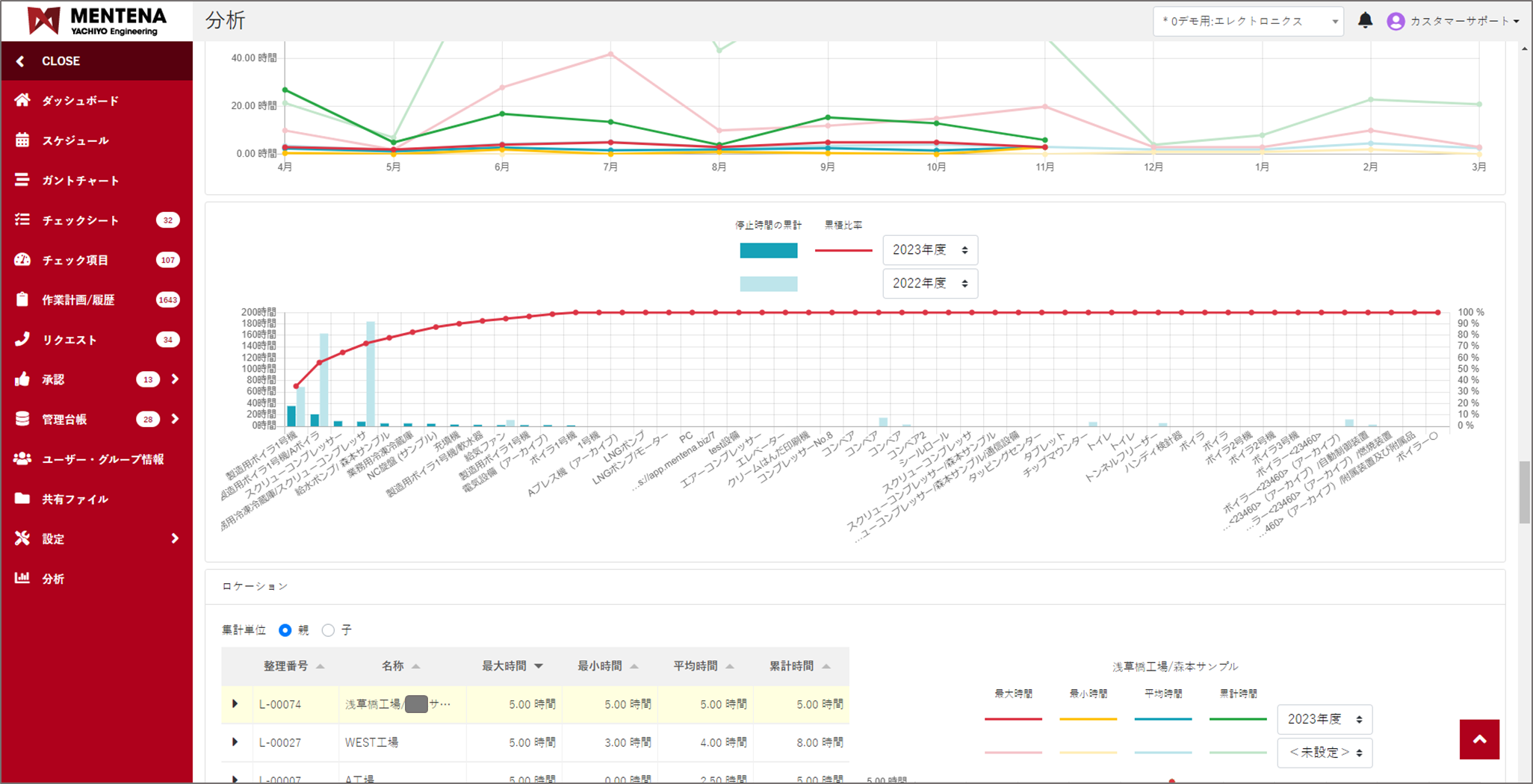Open the 2023年度 dropdown above the Pareto chart
The width and height of the screenshot is (1533, 784).
(x=929, y=250)
